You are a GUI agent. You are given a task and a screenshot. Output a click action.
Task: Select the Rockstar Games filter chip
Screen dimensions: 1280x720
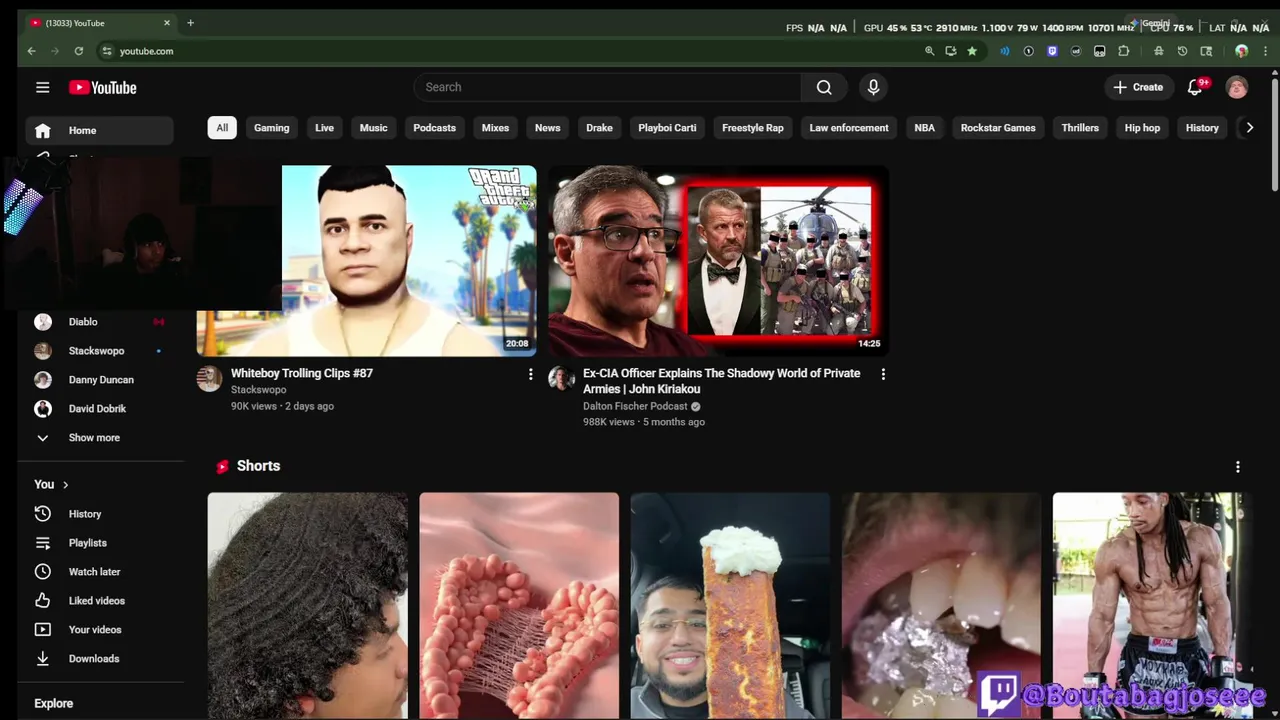(998, 128)
